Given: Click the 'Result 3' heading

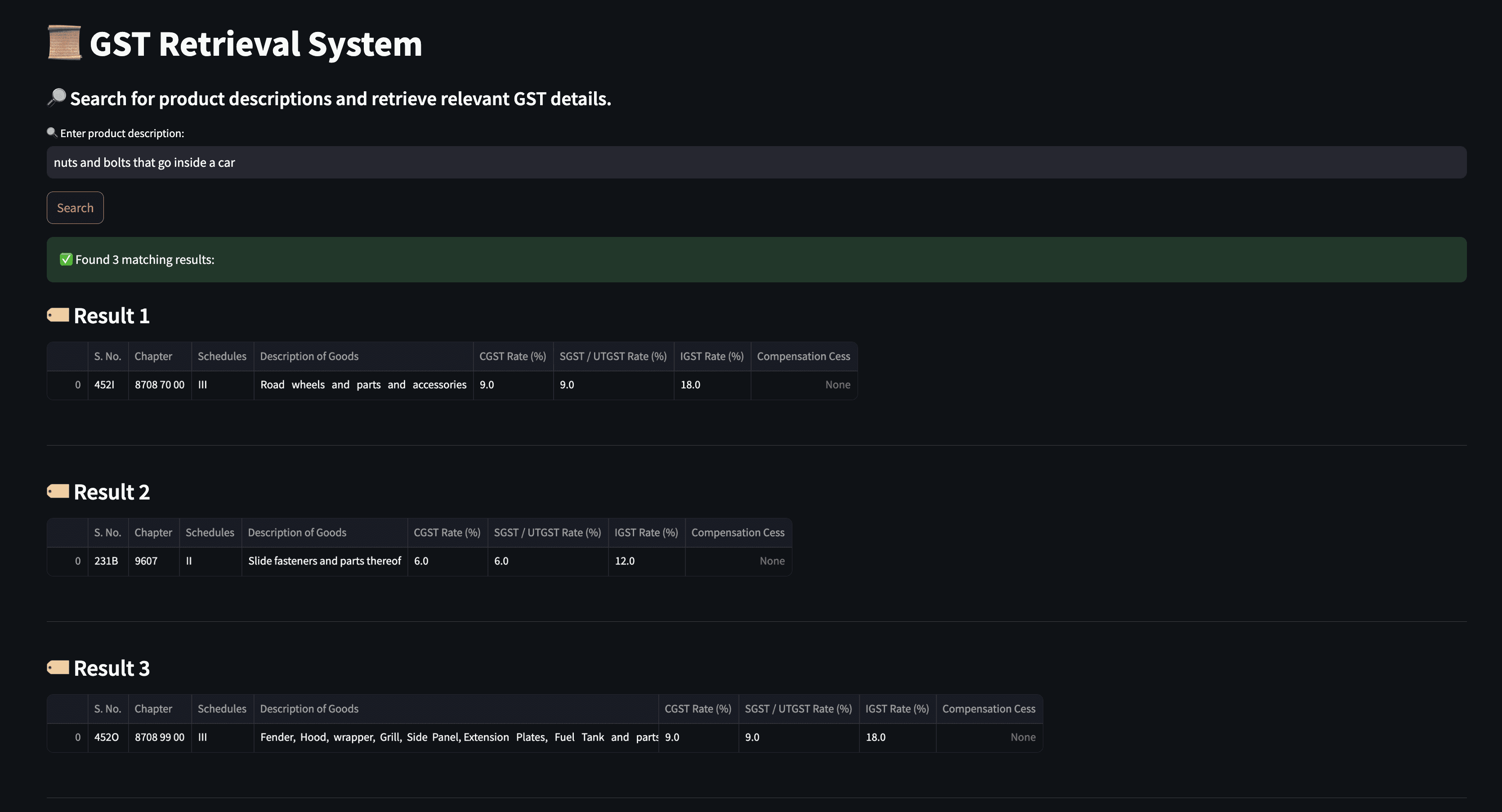Looking at the screenshot, I should pyautogui.click(x=112, y=668).
